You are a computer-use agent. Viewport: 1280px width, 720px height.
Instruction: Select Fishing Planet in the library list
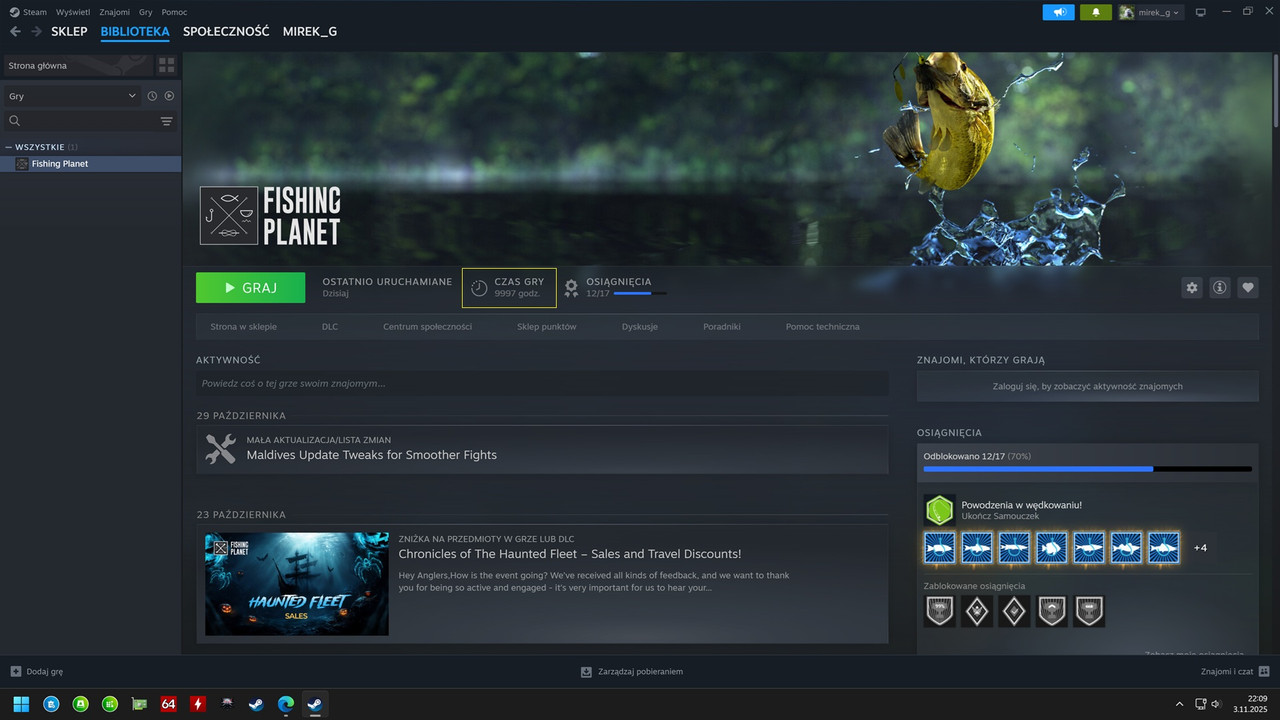click(91, 164)
